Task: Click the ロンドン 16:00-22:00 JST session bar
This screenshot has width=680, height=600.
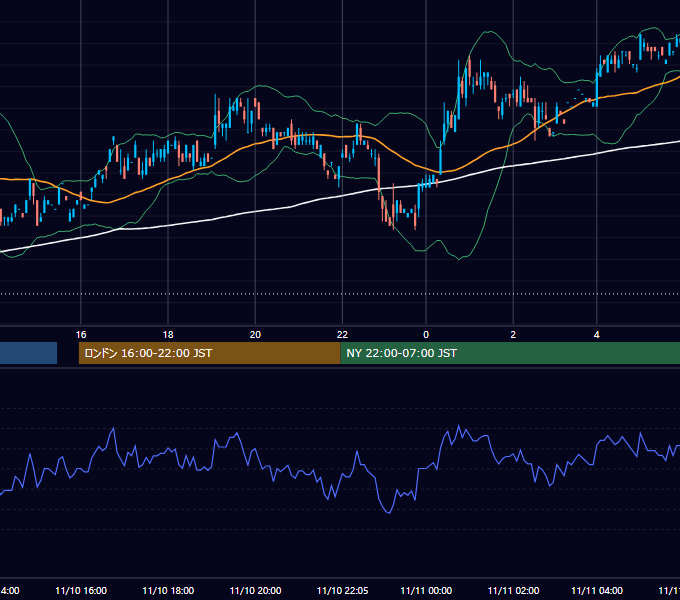Action: click(x=209, y=353)
